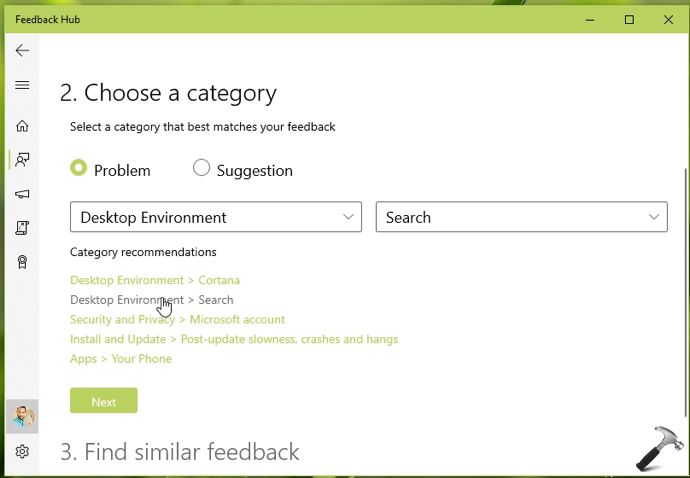Choose Desktop Environment > Cortana recommendation

tap(155, 280)
